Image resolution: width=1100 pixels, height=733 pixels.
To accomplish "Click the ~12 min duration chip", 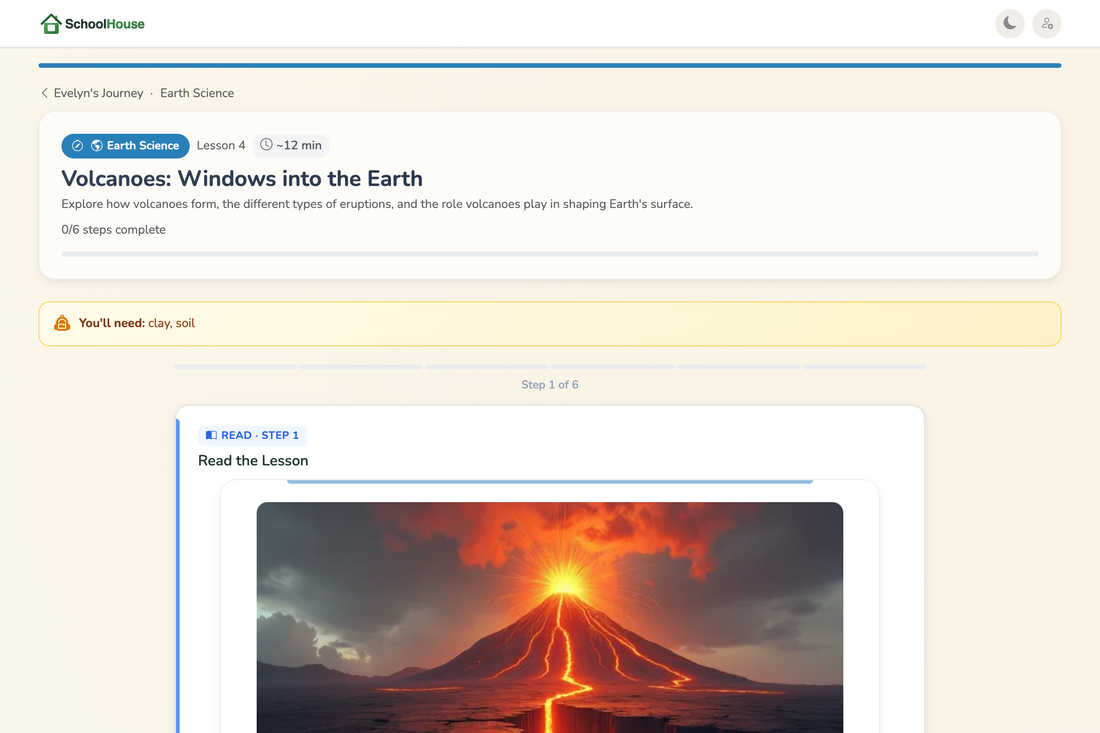I will pos(290,145).
